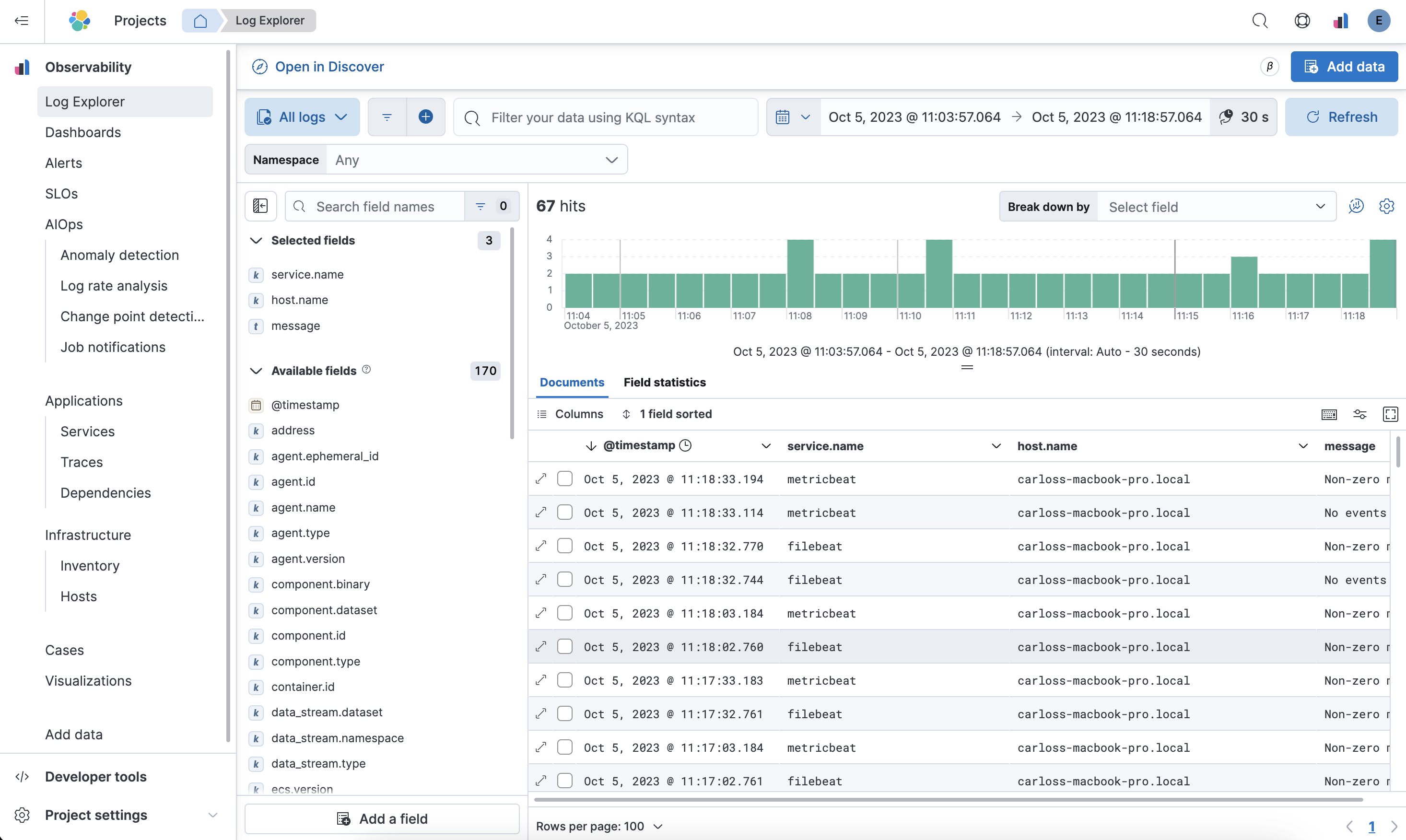Expand document at 11:18:33.194
The height and width of the screenshot is (840, 1406).
point(541,479)
